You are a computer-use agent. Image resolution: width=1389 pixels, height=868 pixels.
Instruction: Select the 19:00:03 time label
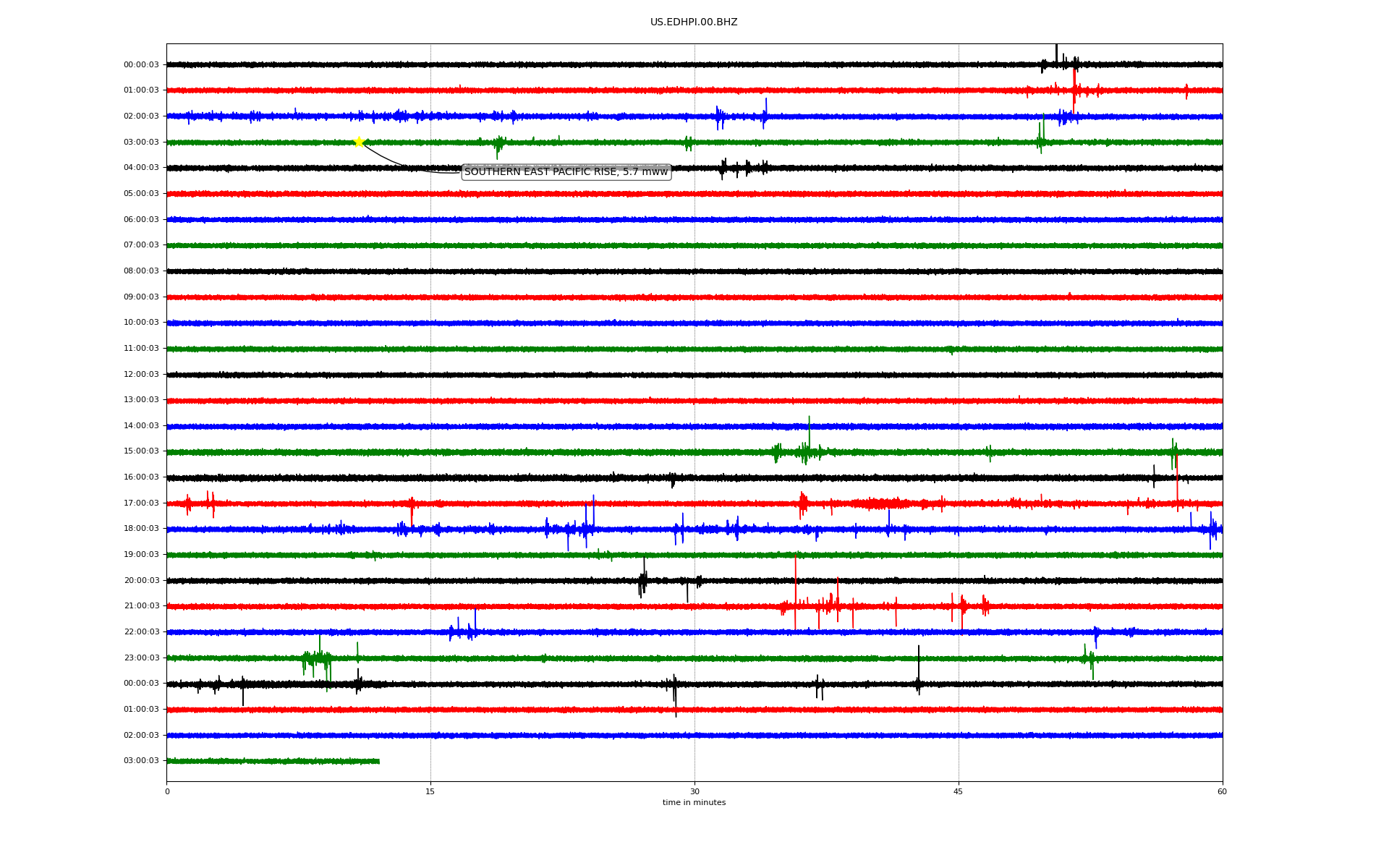click(x=141, y=555)
